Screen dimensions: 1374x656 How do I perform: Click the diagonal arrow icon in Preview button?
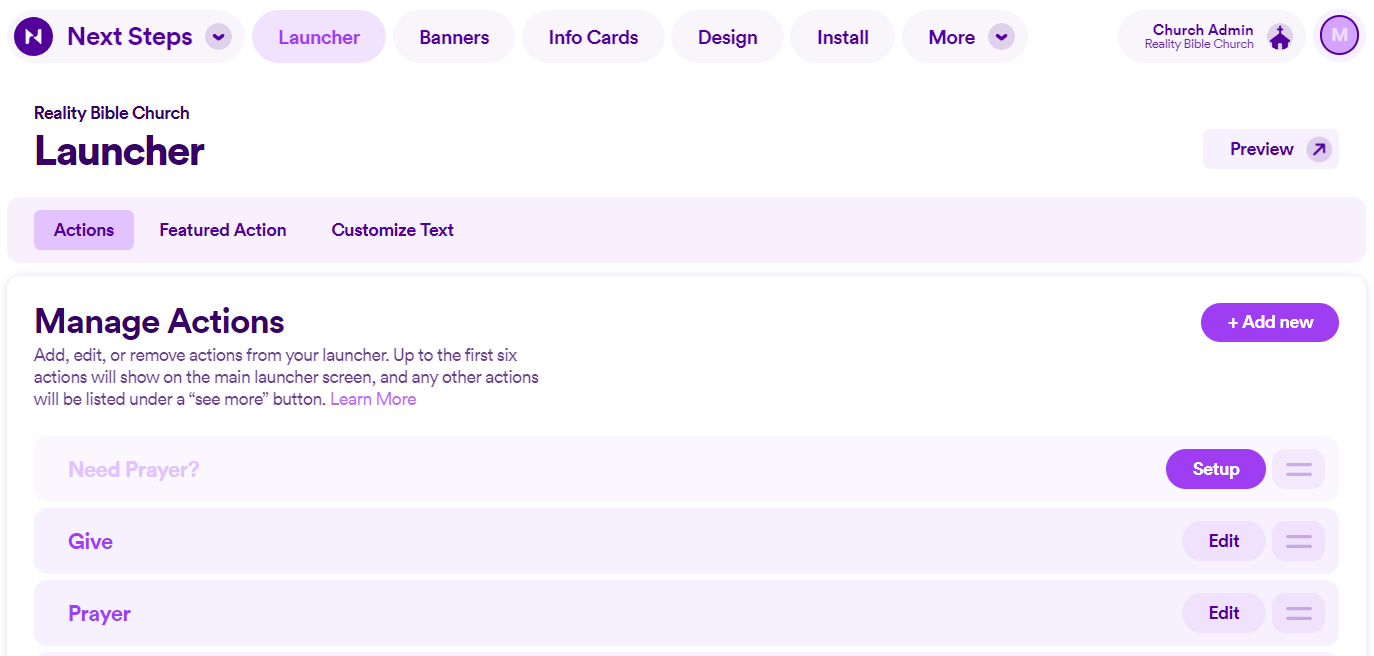(x=1317, y=147)
